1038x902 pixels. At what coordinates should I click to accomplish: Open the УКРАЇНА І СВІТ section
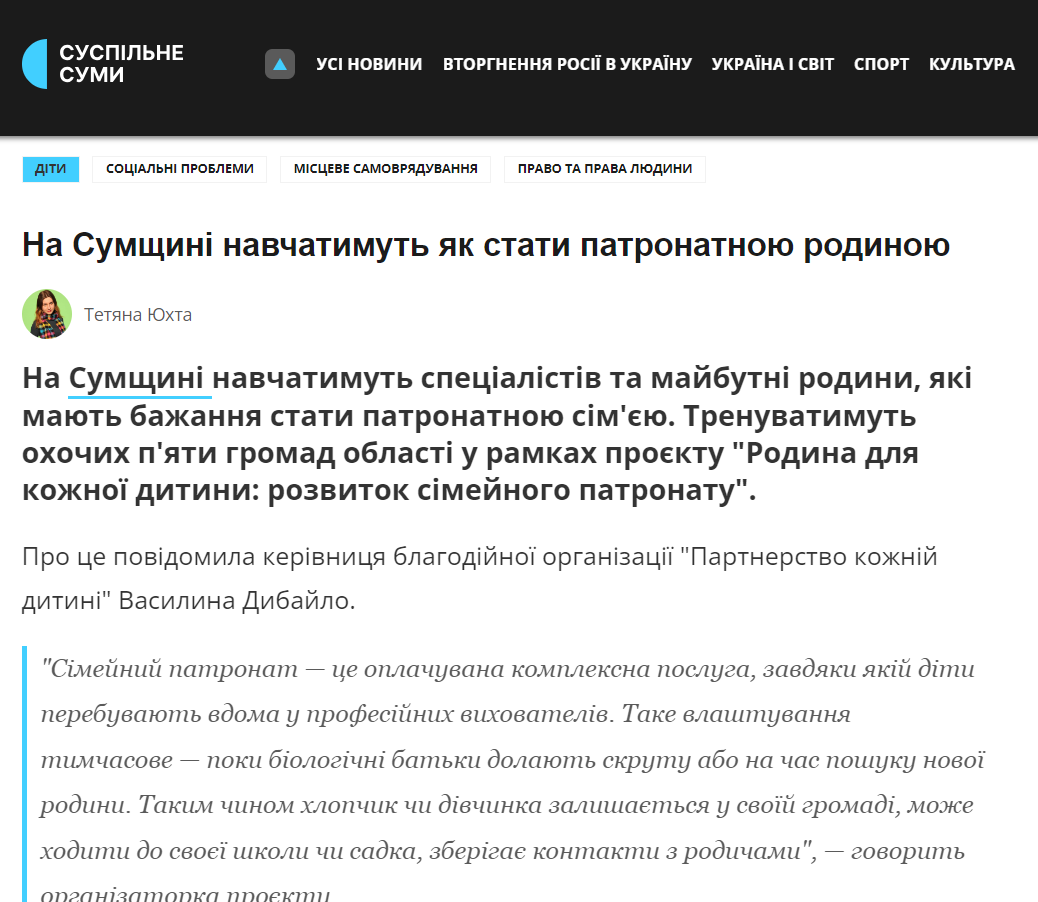773,63
